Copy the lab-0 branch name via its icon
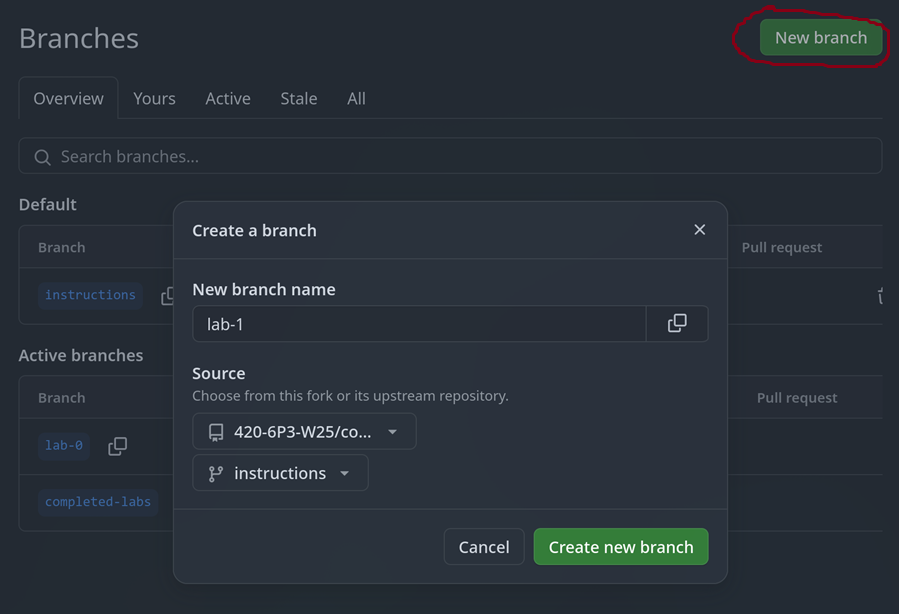This screenshot has width=899, height=614. click(x=117, y=446)
